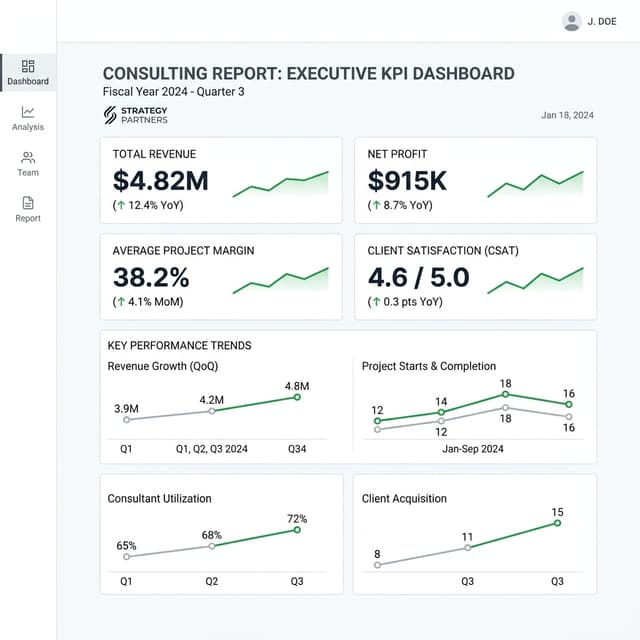Open the Analysis chart icon
The width and height of the screenshot is (640, 640).
tap(28, 111)
